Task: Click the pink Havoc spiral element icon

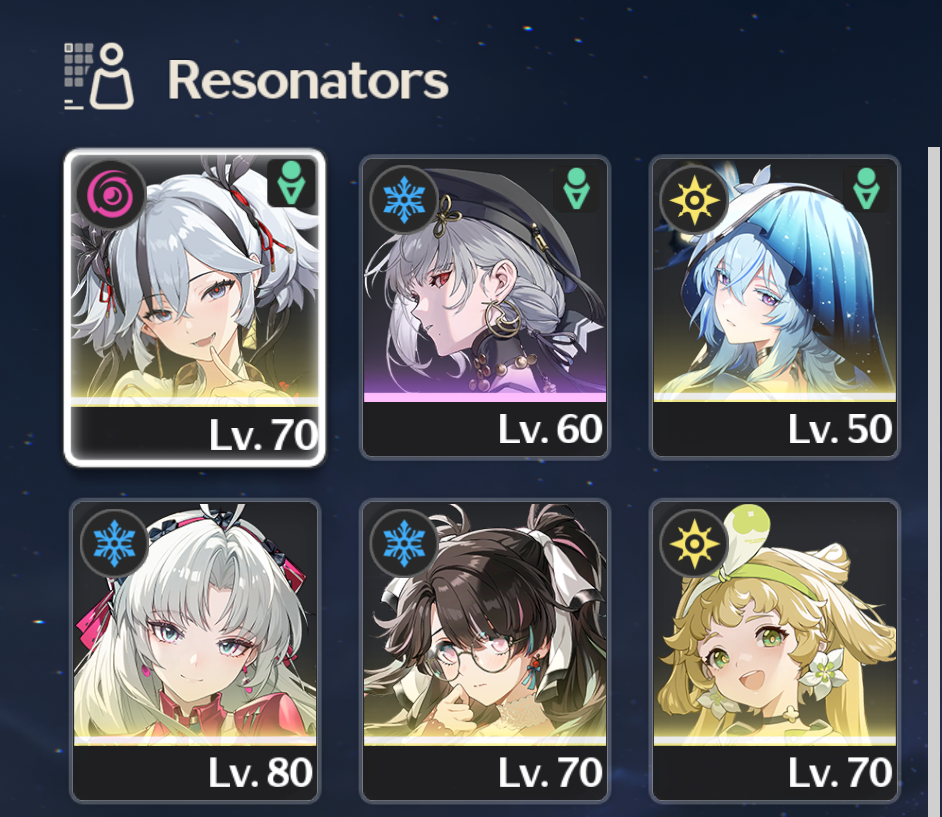Action: 110,195
